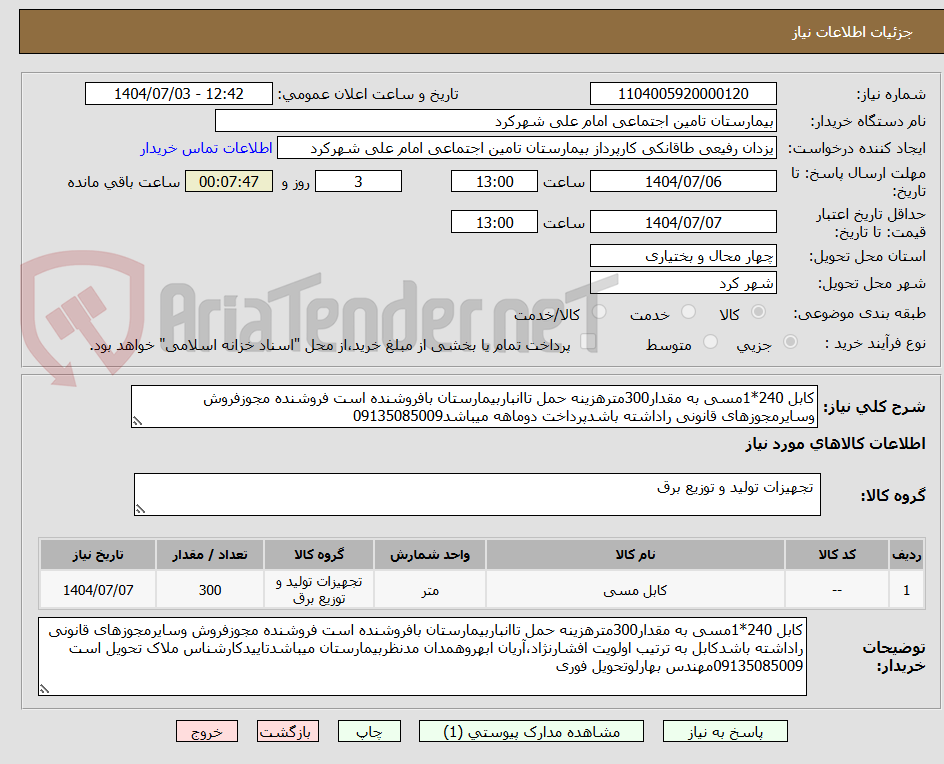Select the کالا radio button
Image resolution: width=944 pixels, height=764 pixels.
pos(757,312)
